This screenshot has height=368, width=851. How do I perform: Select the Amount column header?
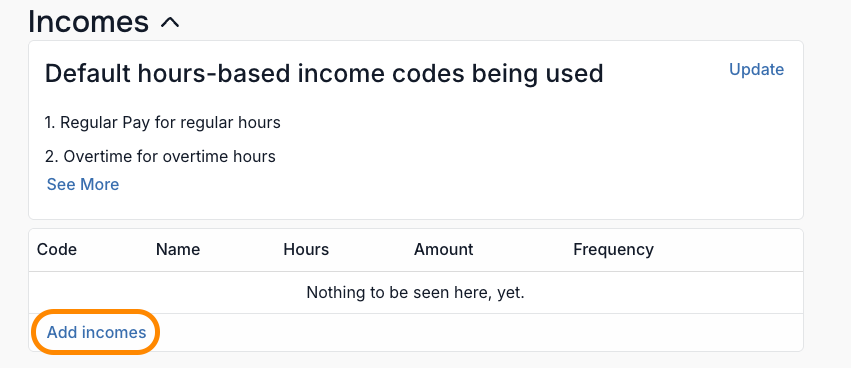tap(443, 250)
